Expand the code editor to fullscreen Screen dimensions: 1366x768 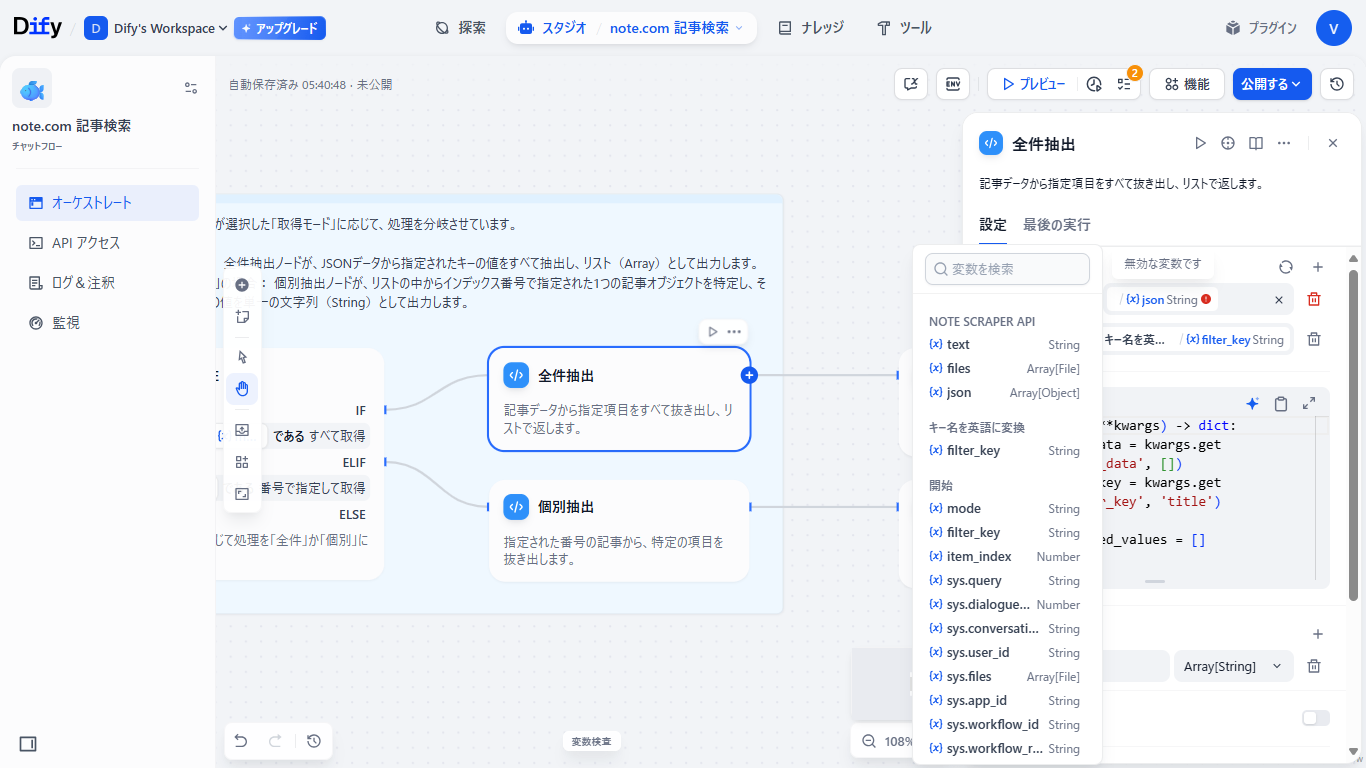point(1309,404)
